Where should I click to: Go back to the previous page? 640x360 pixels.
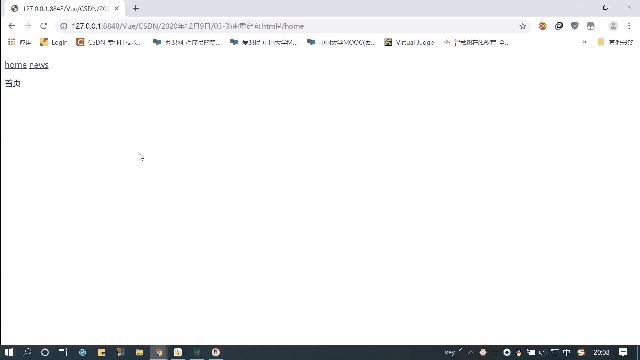[x=11, y=26]
